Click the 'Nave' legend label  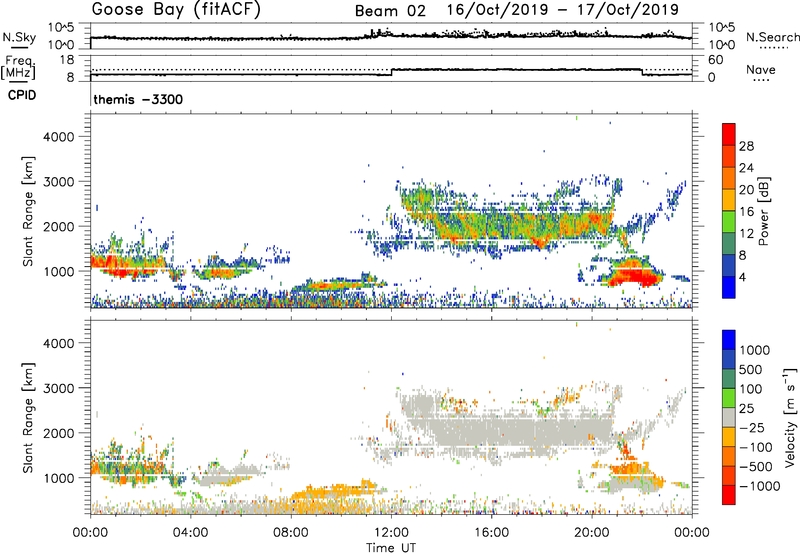pyautogui.click(x=761, y=69)
